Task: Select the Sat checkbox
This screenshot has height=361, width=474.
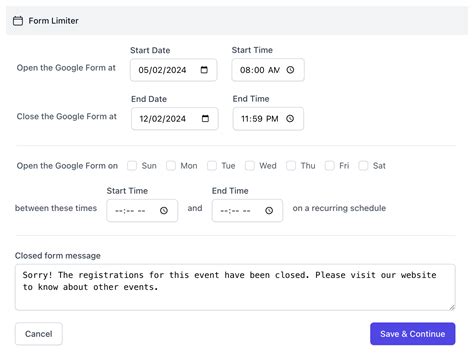Action: tap(363, 166)
